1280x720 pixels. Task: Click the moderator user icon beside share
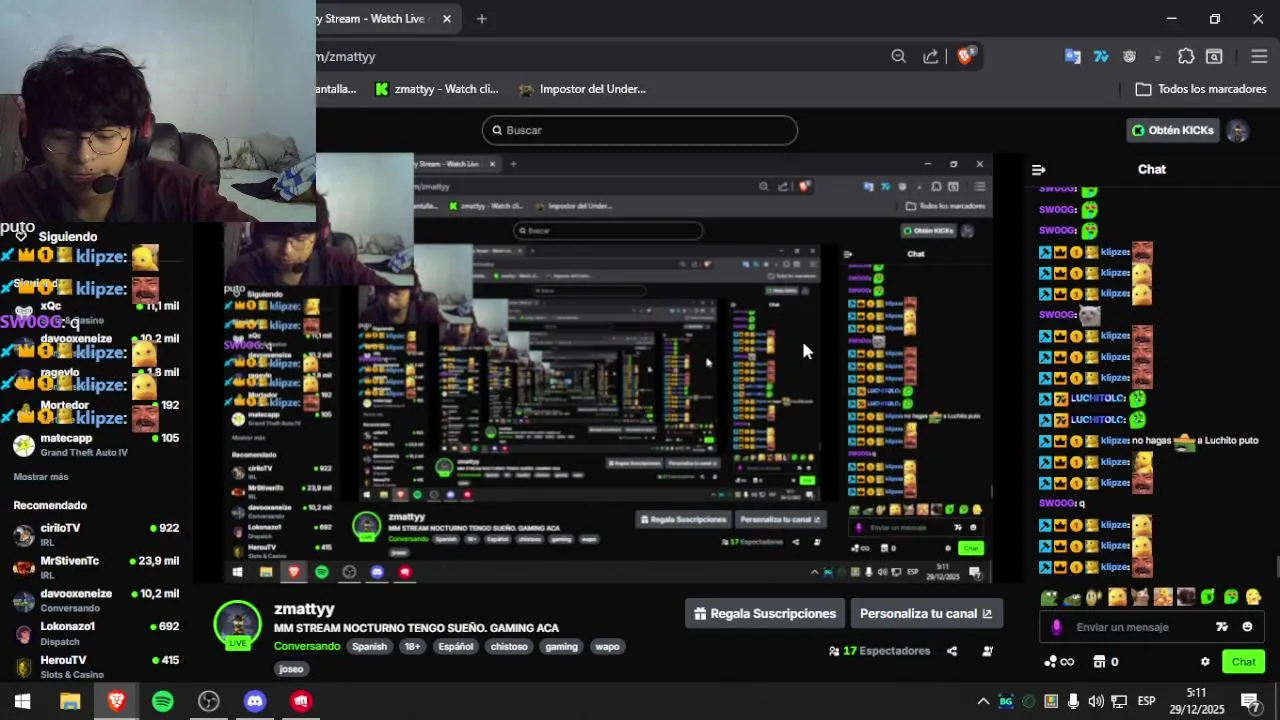coord(987,651)
